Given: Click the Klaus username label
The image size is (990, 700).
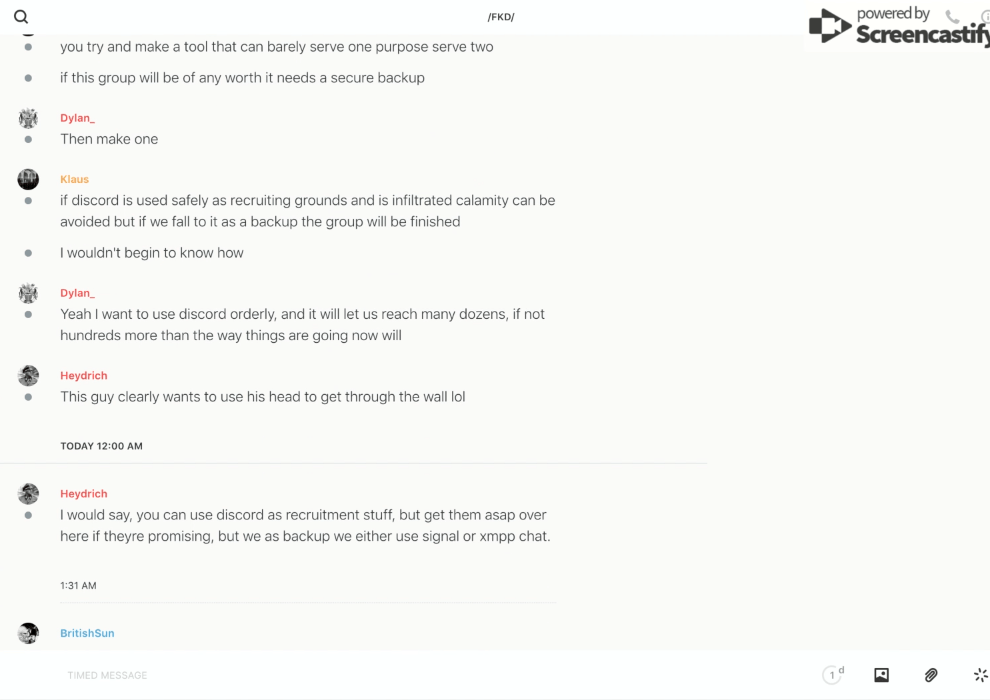Looking at the screenshot, I should (74, 179).
